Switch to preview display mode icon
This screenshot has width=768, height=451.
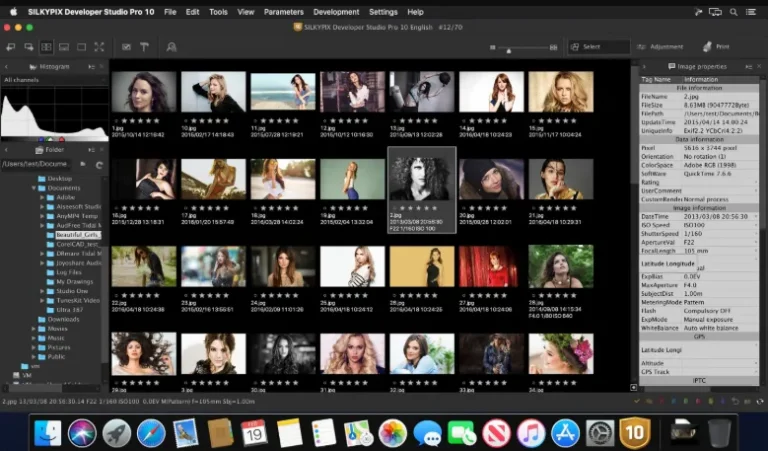81,47
